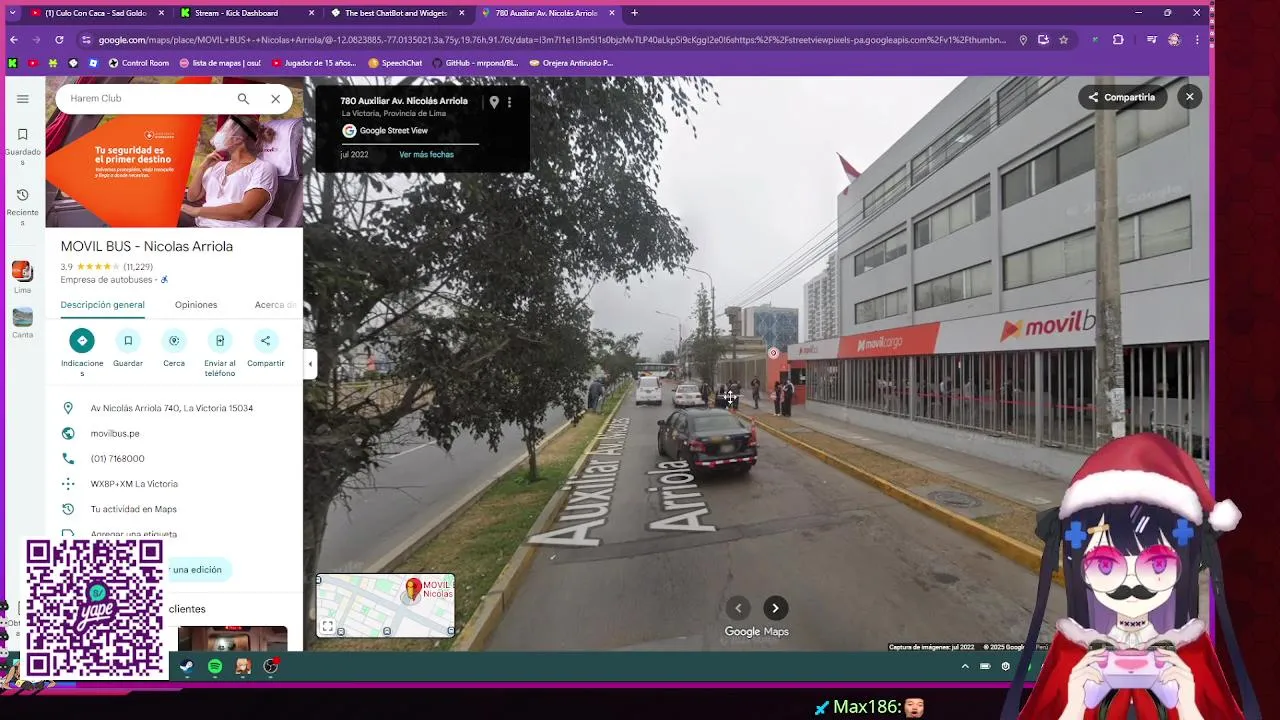Click the phone number (01) 7168000
This screenshot has height=720, width=1280.
tap(118, 458)
